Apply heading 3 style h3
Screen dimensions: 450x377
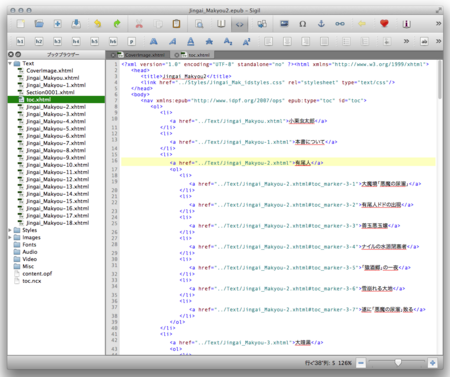[x=57, y=41]
